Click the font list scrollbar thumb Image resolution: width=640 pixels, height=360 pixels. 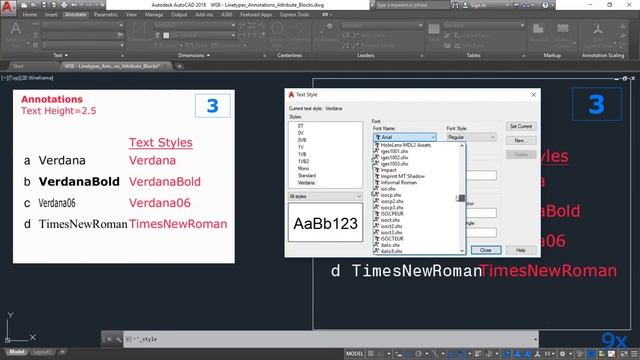[462, 198]
